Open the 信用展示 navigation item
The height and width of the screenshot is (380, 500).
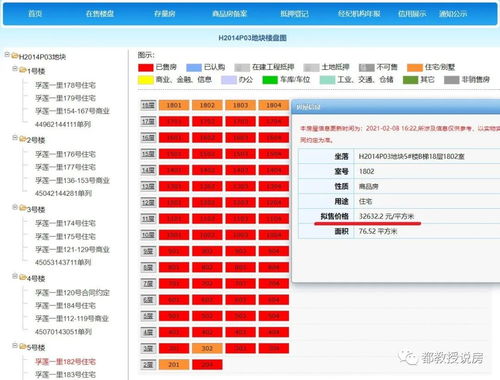click(x=412, y=14)
